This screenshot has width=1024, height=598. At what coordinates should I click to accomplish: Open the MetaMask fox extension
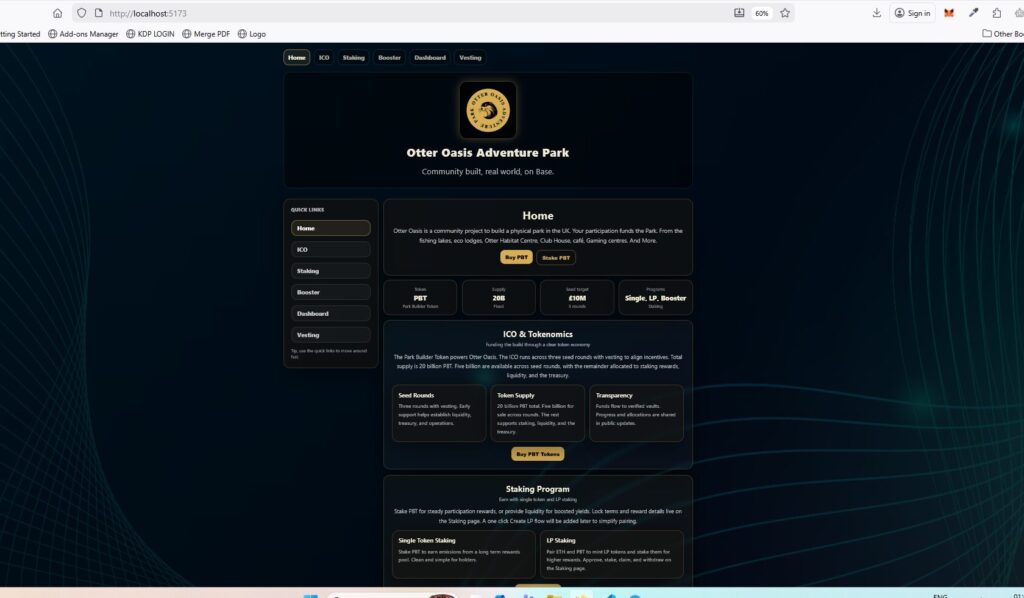click(949, 13)
